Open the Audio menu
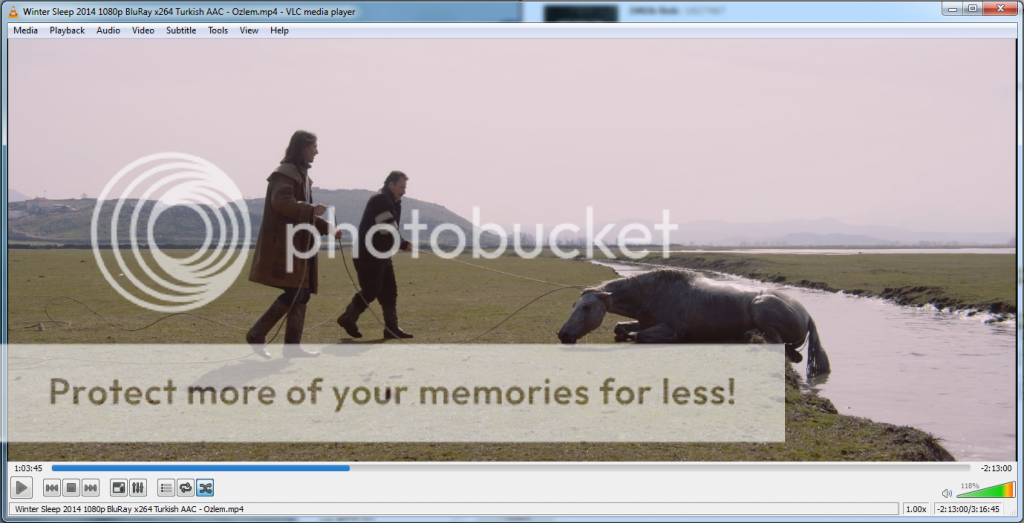Image resolution: width=1024 pixels, height=523 pixels. [108, 30]
